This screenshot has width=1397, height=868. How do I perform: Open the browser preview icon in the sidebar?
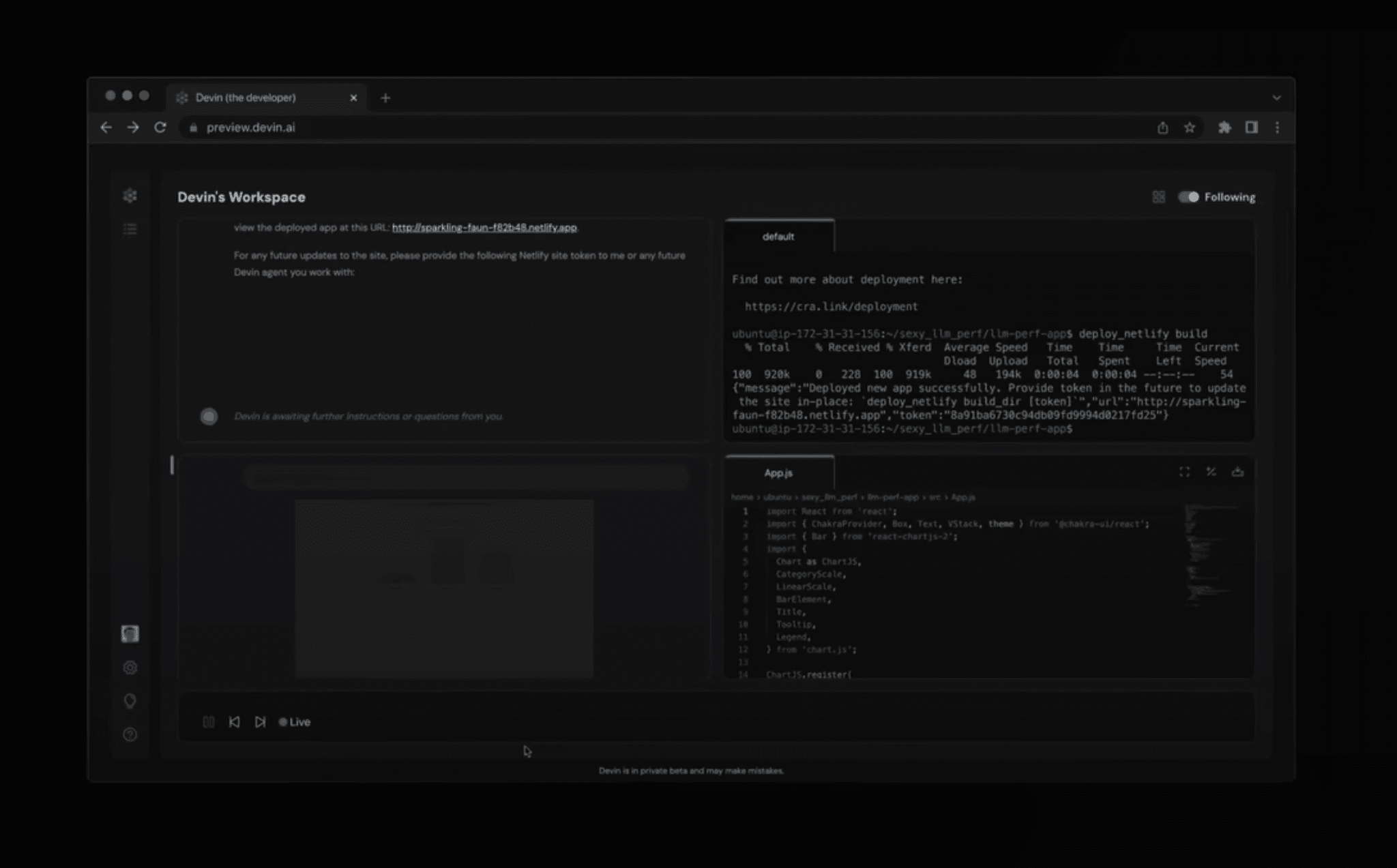point(130,634)
